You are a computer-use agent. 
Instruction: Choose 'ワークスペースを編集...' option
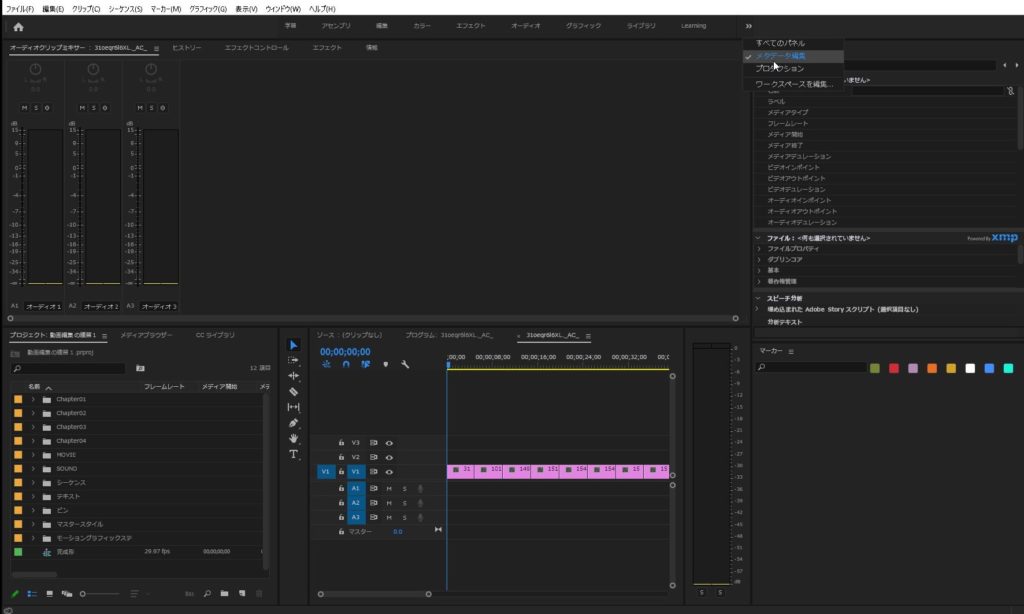point(793,84)
